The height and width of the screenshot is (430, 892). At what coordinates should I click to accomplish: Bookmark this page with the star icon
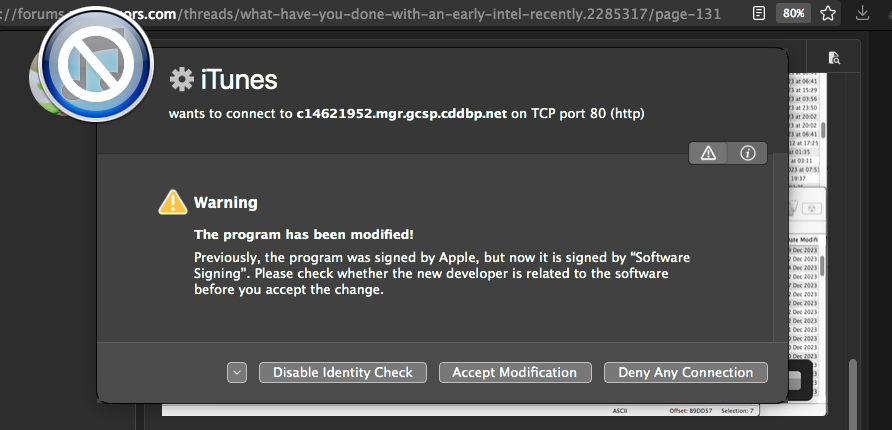[x=828, y=14]
